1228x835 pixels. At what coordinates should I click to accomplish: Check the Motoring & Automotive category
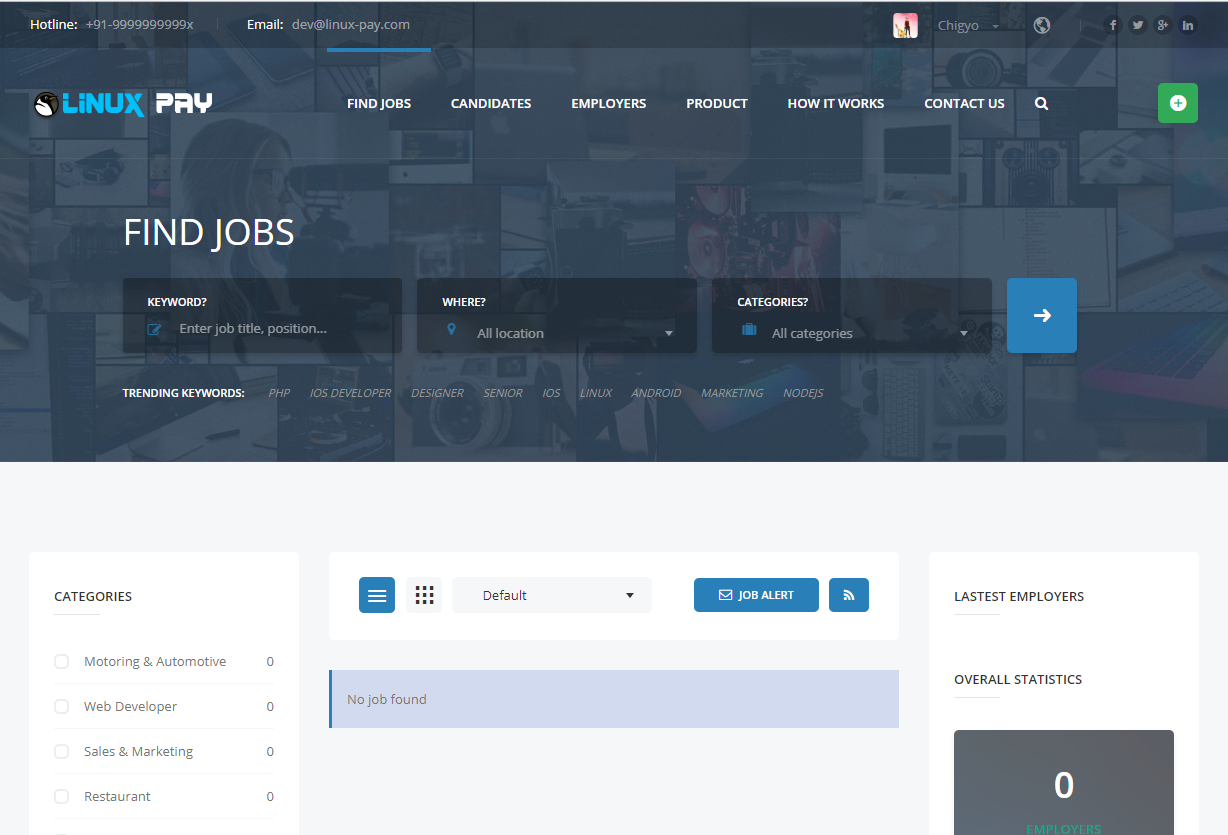click(62, 662)
